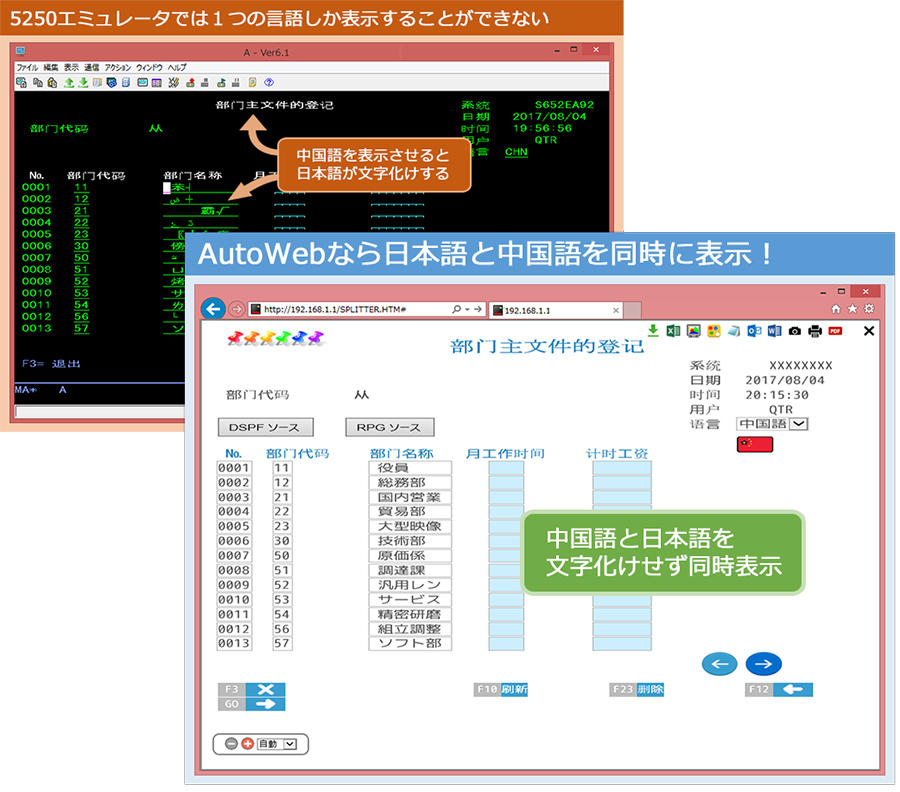
Task: Click the 総務部 department name field
Action: [x=410, y=483]
